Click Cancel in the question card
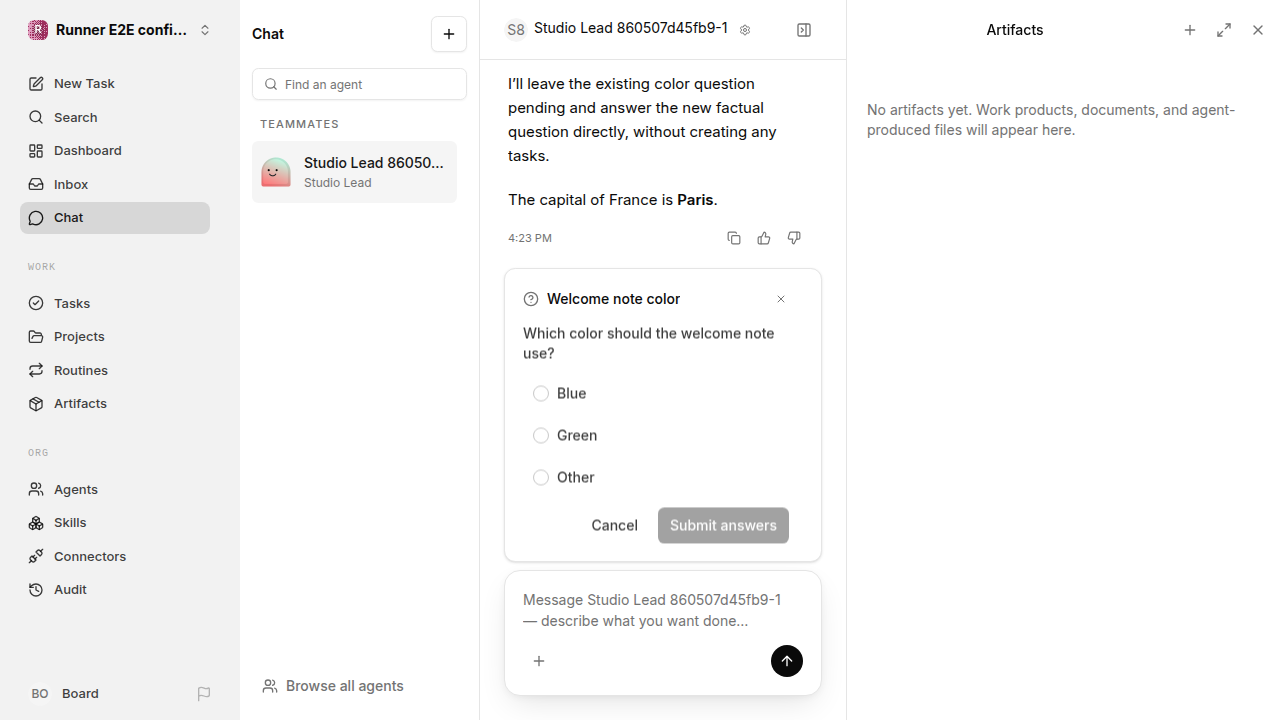The image size is (1280, 720). tap(614, 526)
